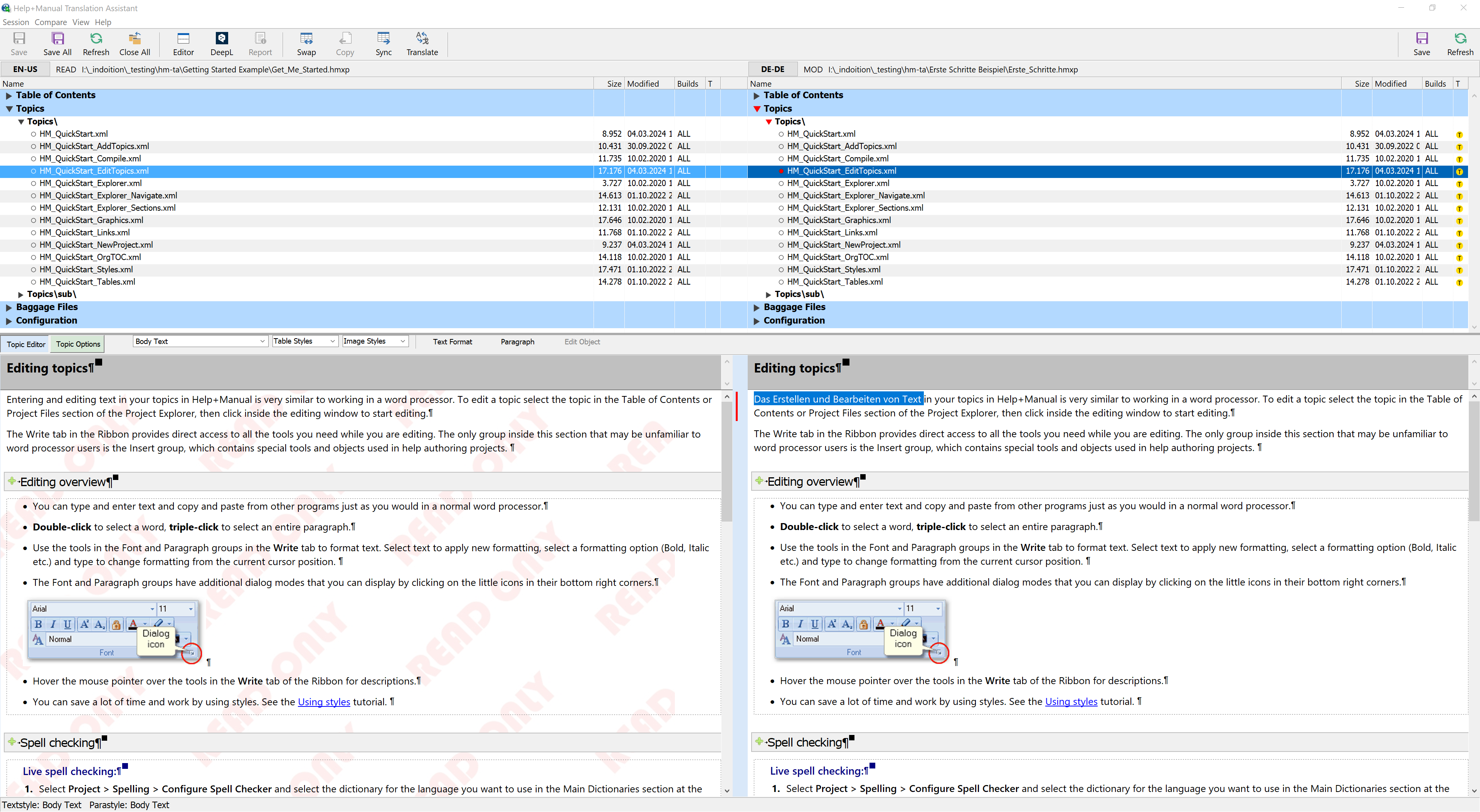Click the Copy toolbar icon
Screen dimensions: 1480x812
[x=345, y=44]
